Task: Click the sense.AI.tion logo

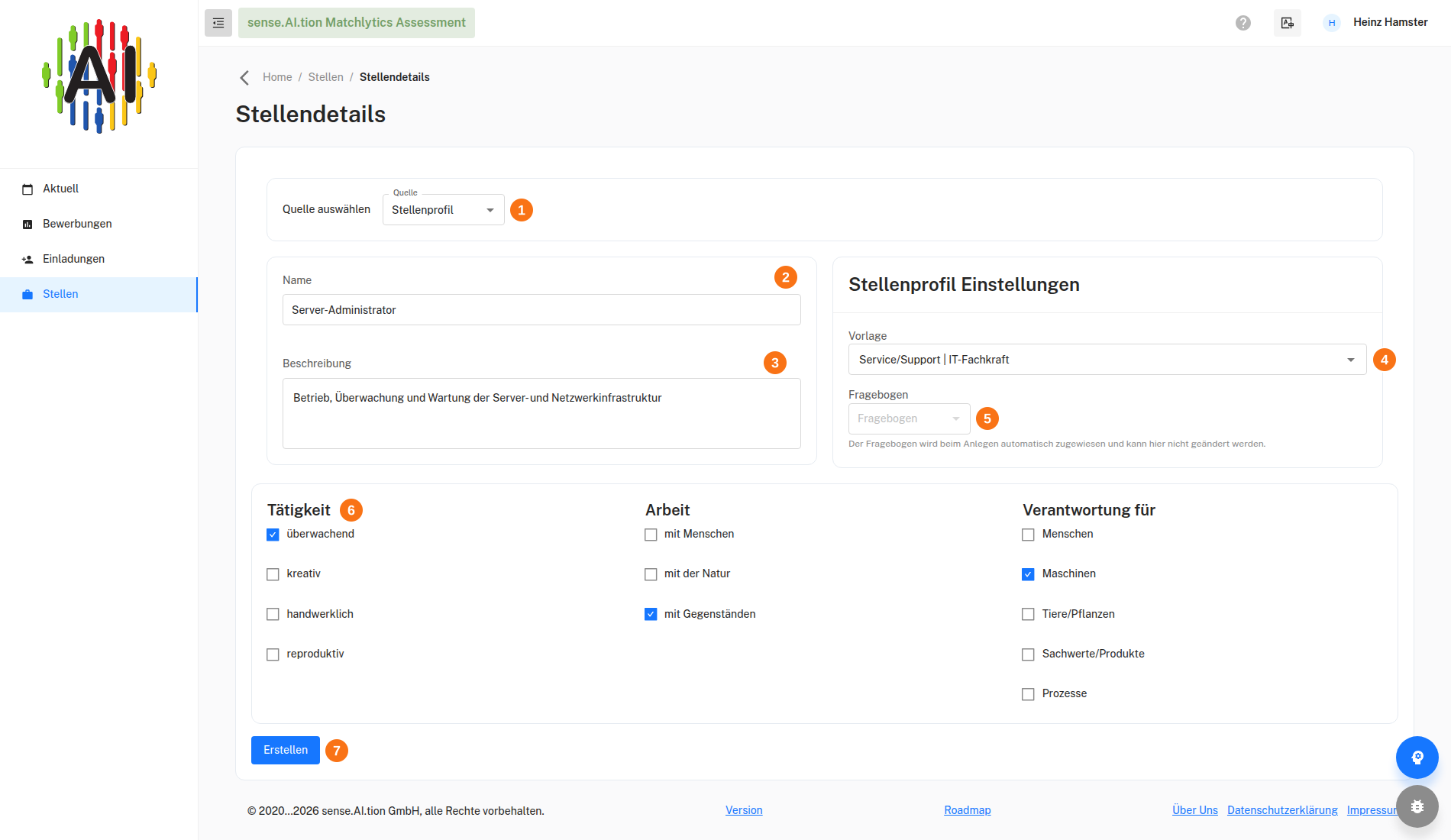Action: point(99,76)
